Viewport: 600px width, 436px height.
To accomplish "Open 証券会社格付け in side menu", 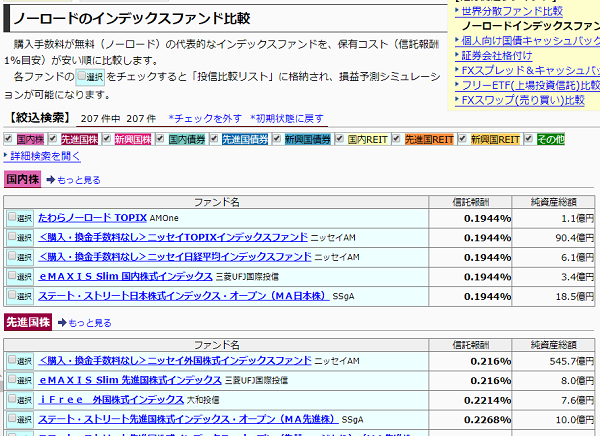I will point(497,56).
